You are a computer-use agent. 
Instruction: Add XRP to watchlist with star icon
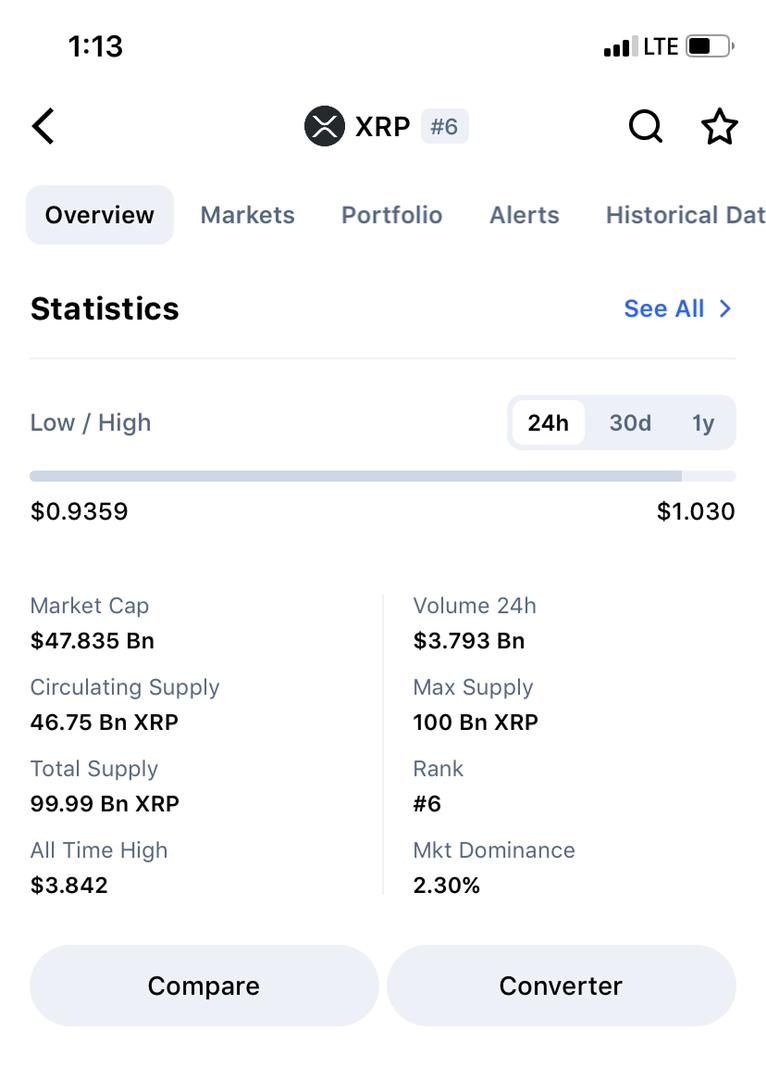(719, 127)
